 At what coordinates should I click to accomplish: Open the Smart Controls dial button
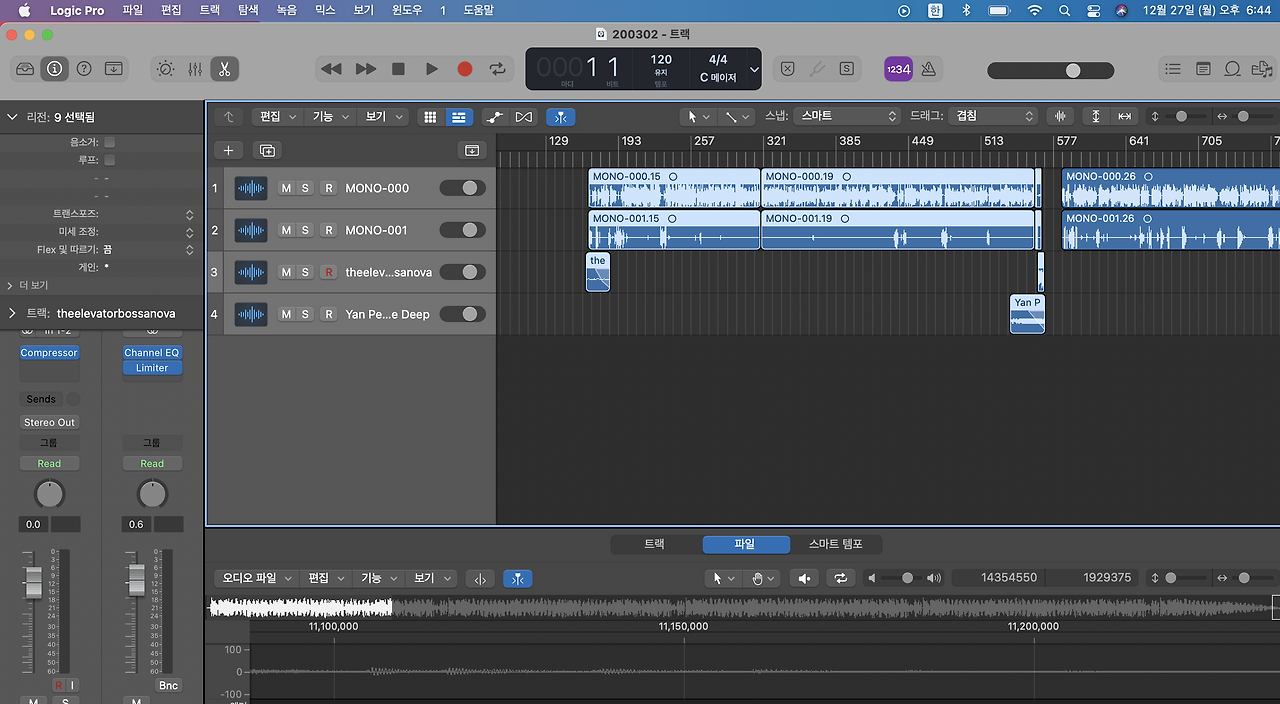165,69
